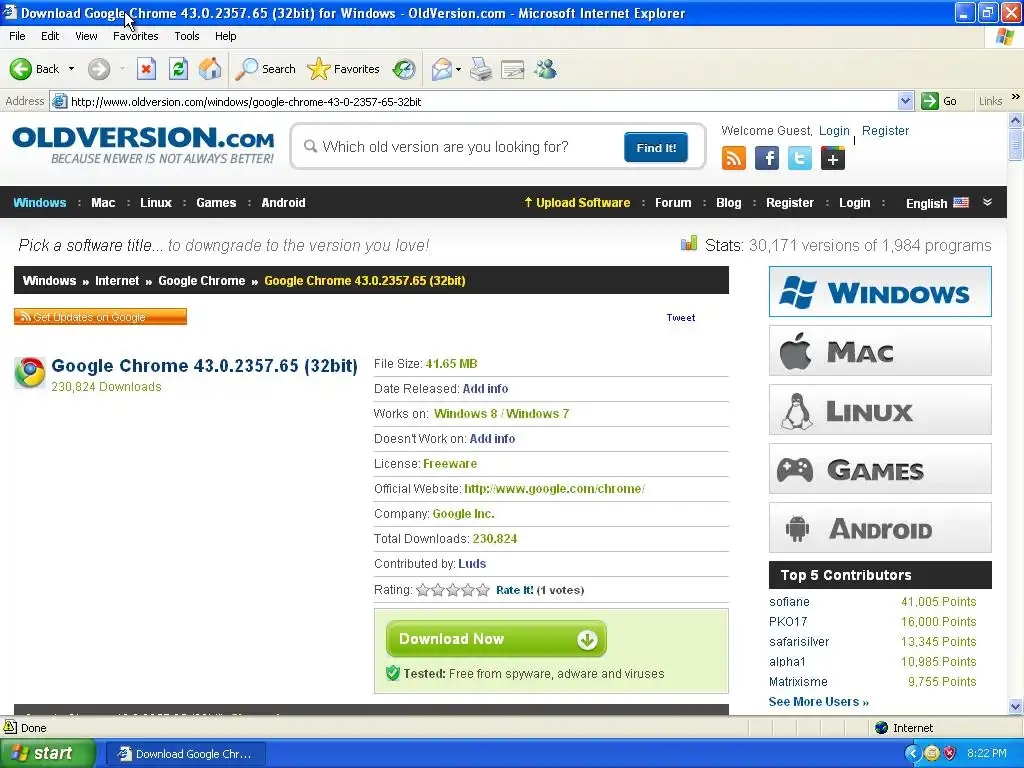The height and width of the screenshot is (768, 1024).
Task: Open the Mail button dropdown arrow
Action: 458,69
